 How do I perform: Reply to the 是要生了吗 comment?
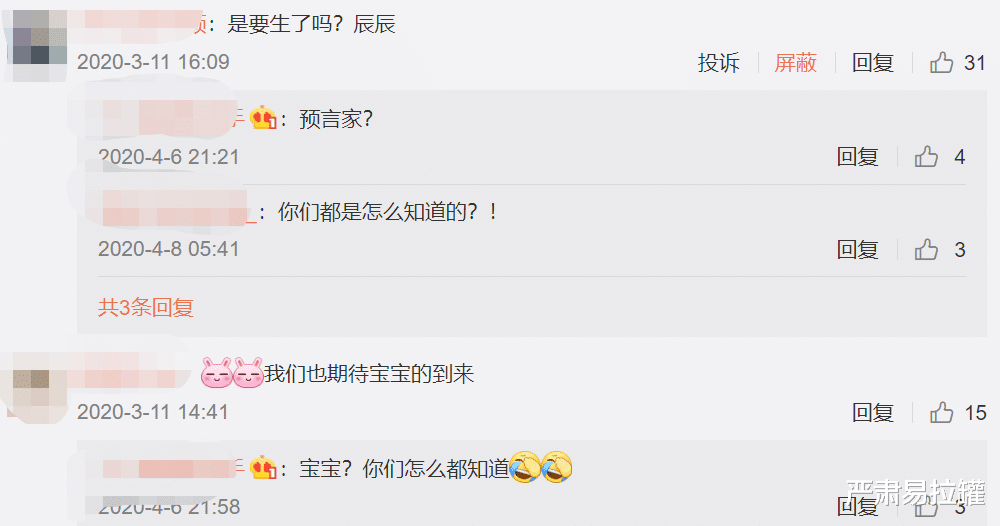click(872, 62)
